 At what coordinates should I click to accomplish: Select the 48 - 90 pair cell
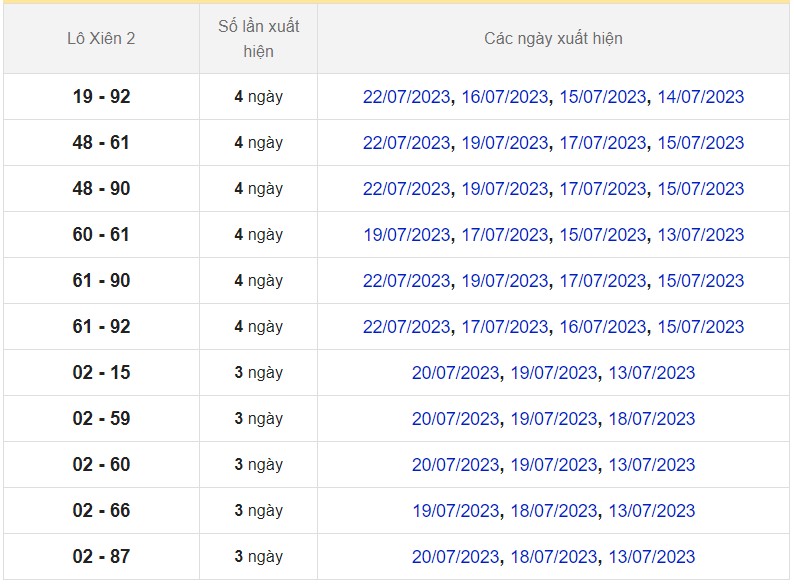coord(101,189)
